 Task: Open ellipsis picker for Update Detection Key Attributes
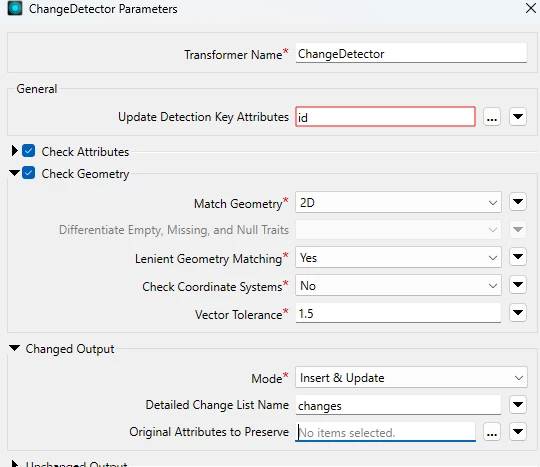coord(491,117)
